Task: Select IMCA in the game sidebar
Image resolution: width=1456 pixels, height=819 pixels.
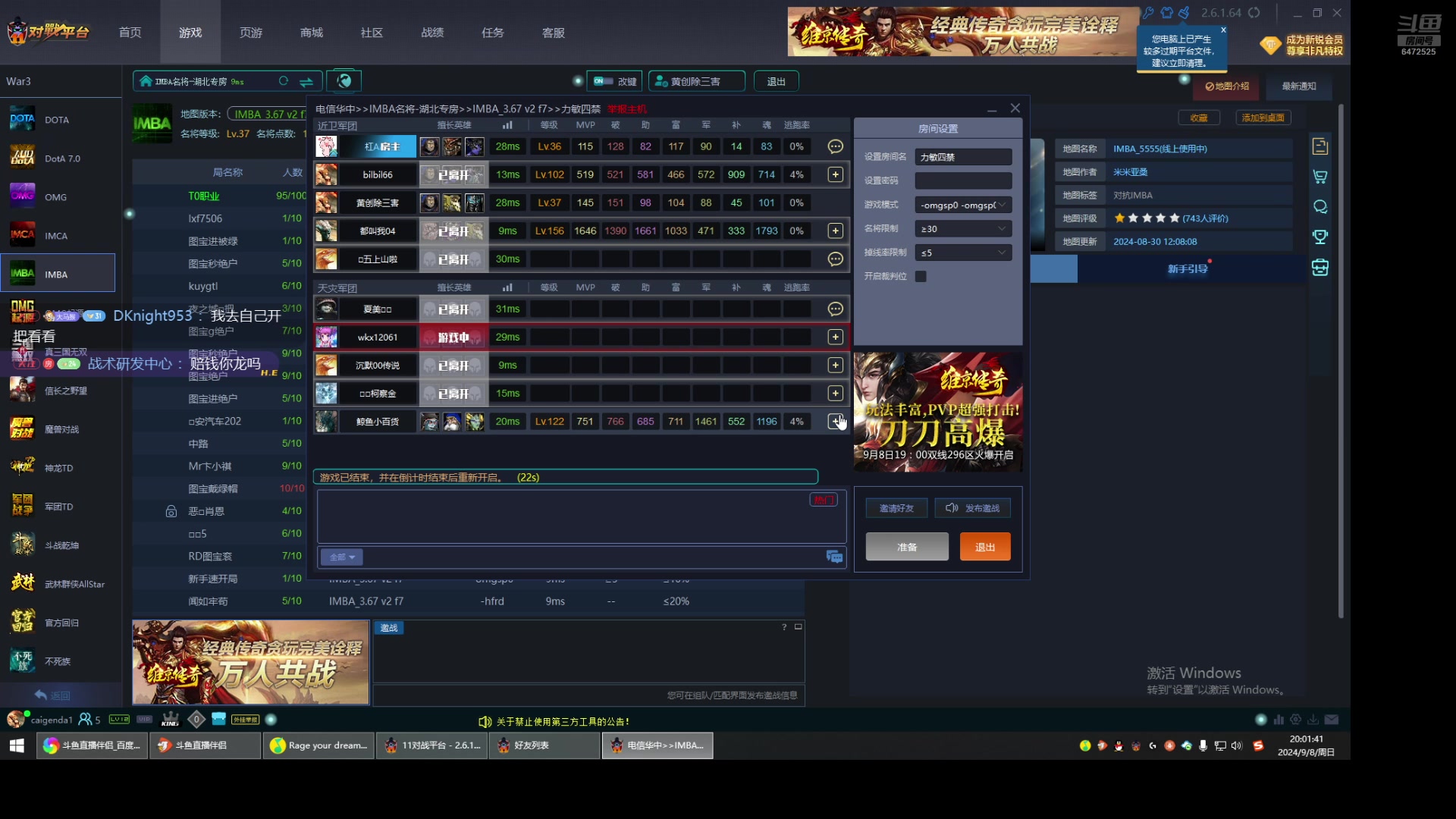Action: tap(58, 236)
